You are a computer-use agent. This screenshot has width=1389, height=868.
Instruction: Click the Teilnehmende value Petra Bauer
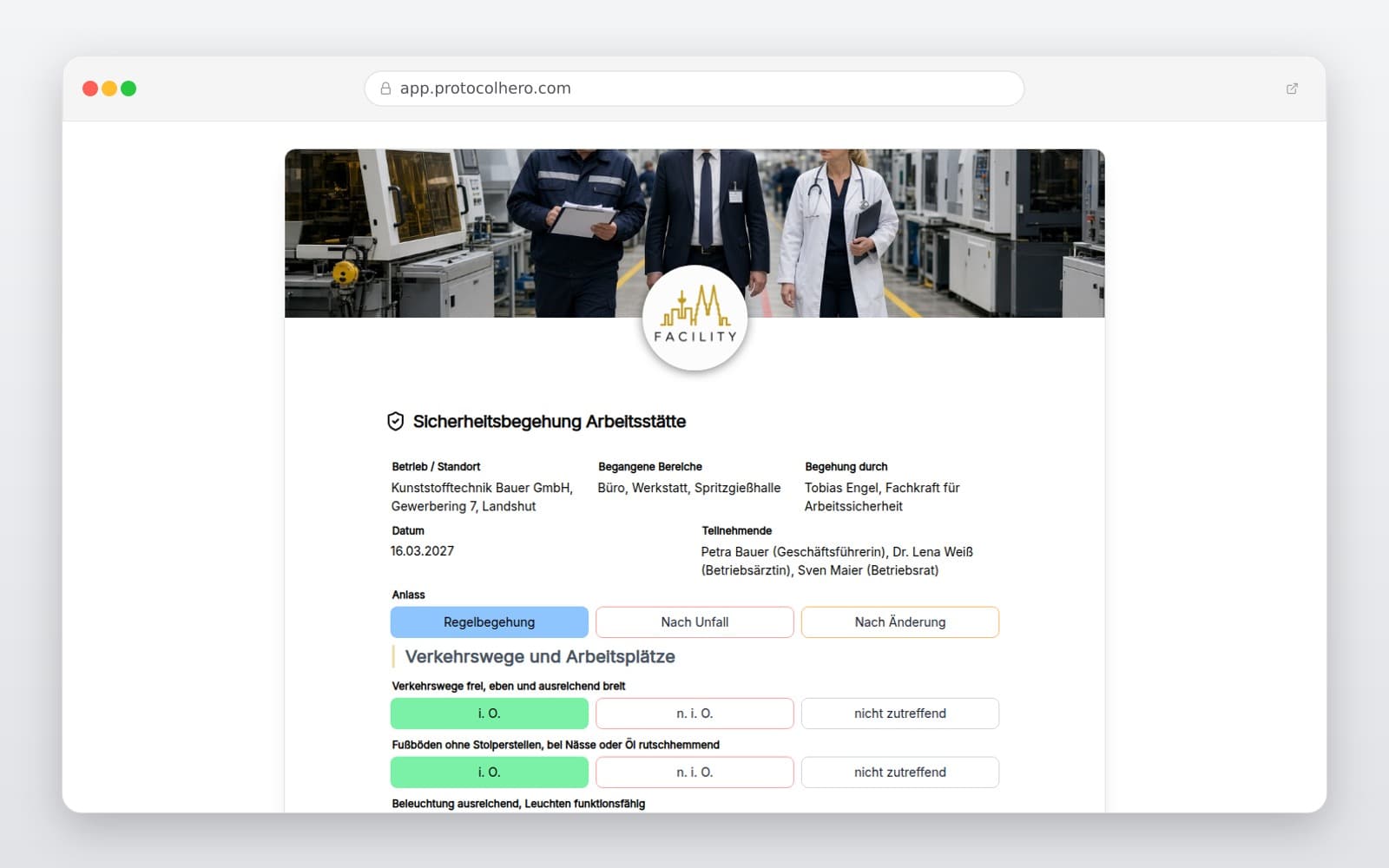point(837,561)
